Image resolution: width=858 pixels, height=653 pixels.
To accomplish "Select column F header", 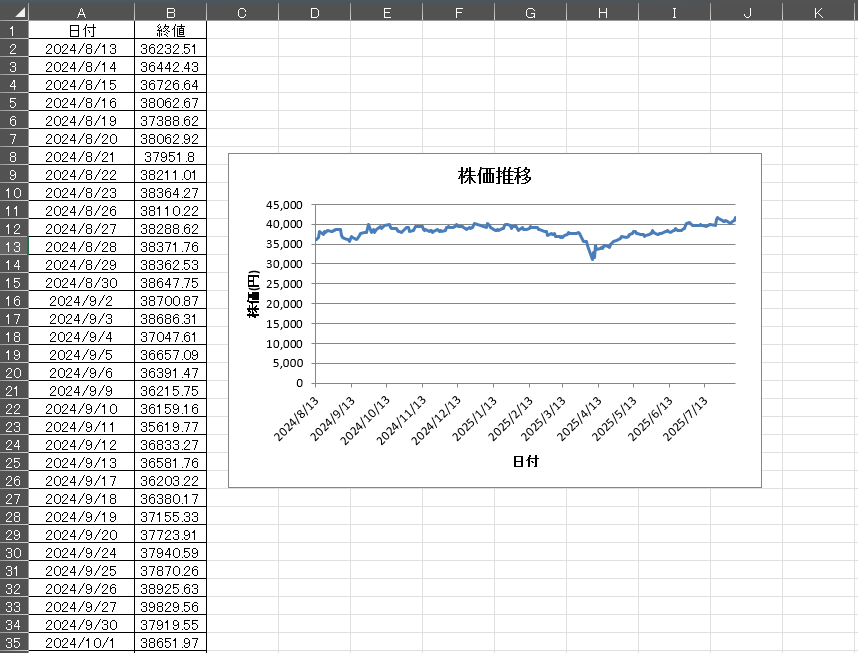I will tap(459, 13).
